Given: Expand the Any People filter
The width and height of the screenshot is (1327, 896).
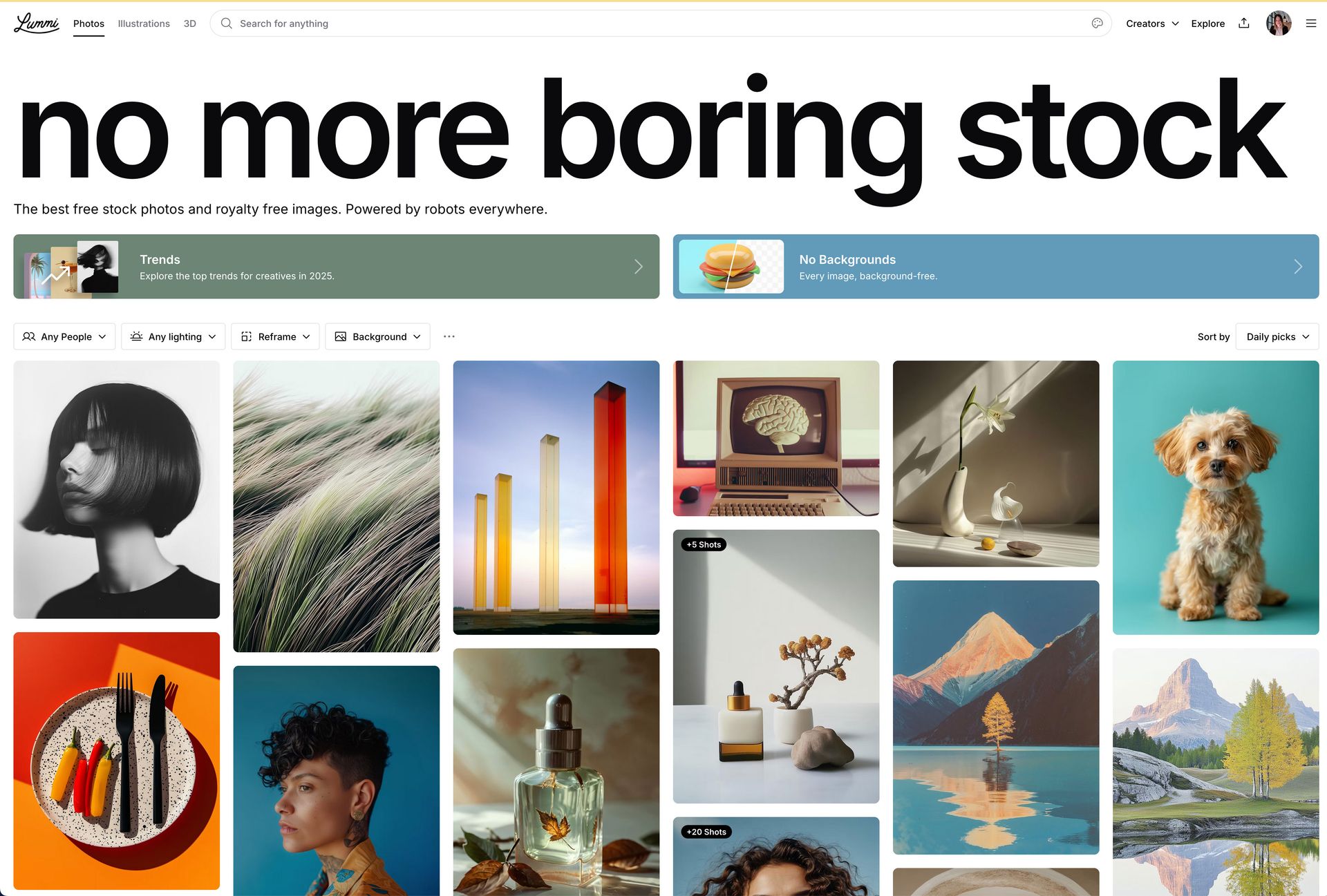Looking at the screenshot, I should (64, 336).
